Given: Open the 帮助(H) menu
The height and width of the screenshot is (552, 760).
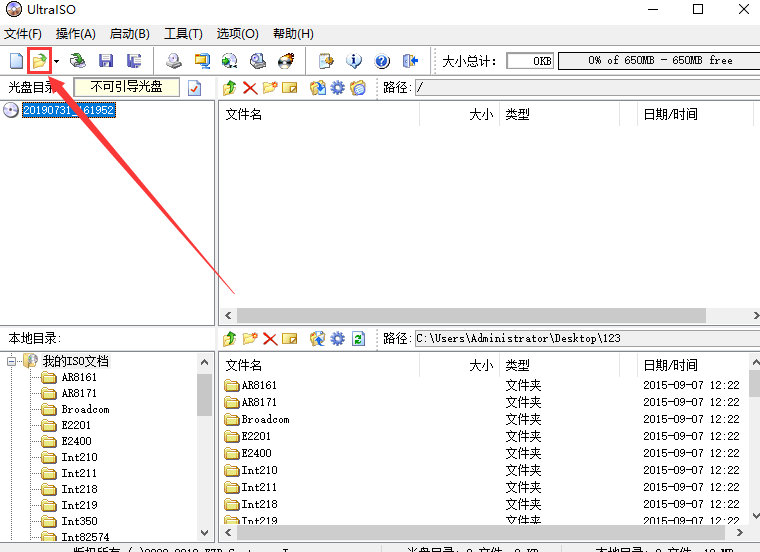Looking at the screenshot, I should point(293,34).
